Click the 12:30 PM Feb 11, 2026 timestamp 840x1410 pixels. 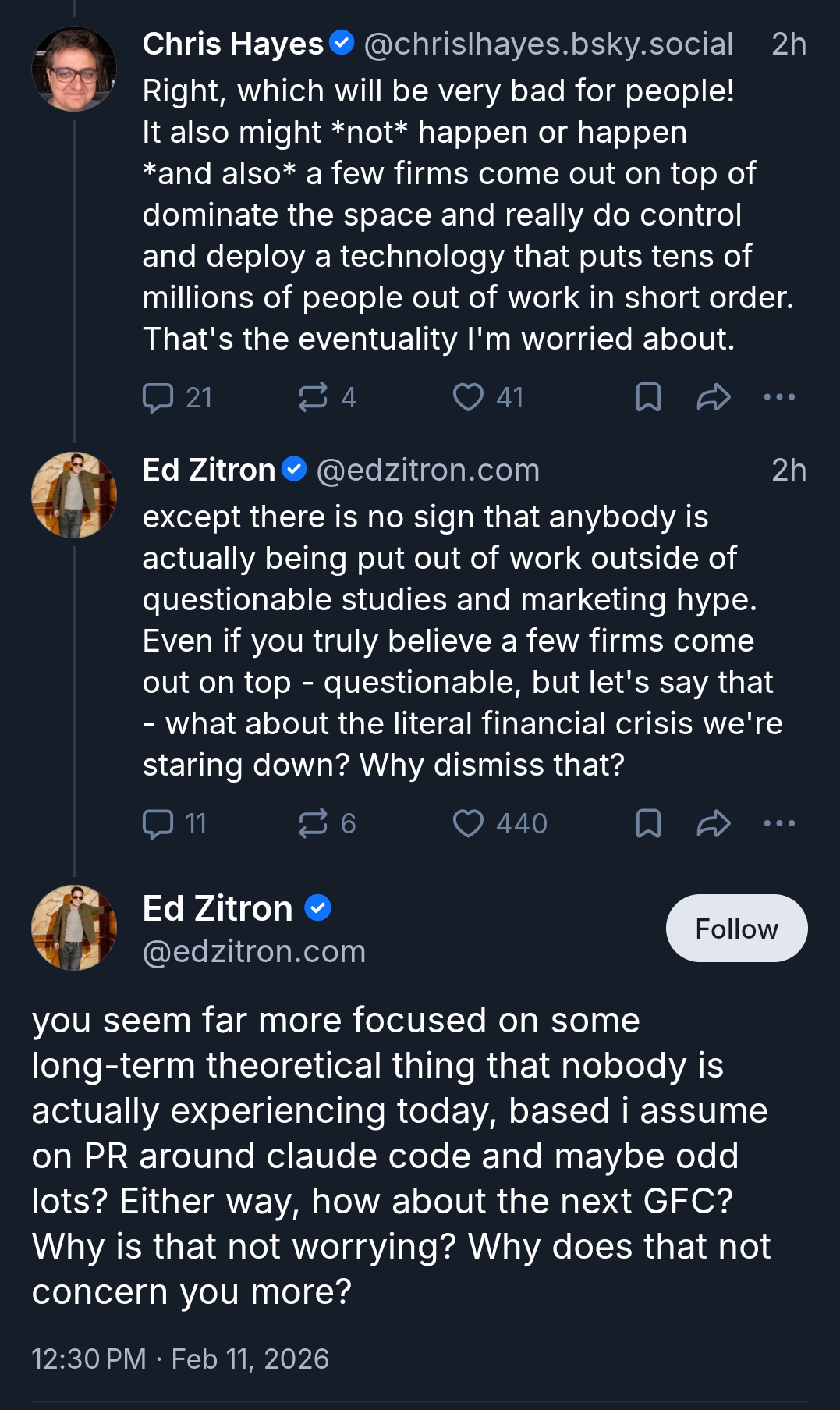click(x=180, y=1359)
